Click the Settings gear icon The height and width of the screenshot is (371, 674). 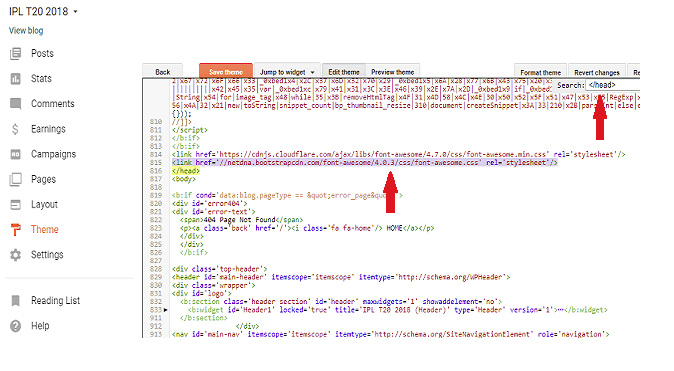pyautogui.click(x=15, y=255)
